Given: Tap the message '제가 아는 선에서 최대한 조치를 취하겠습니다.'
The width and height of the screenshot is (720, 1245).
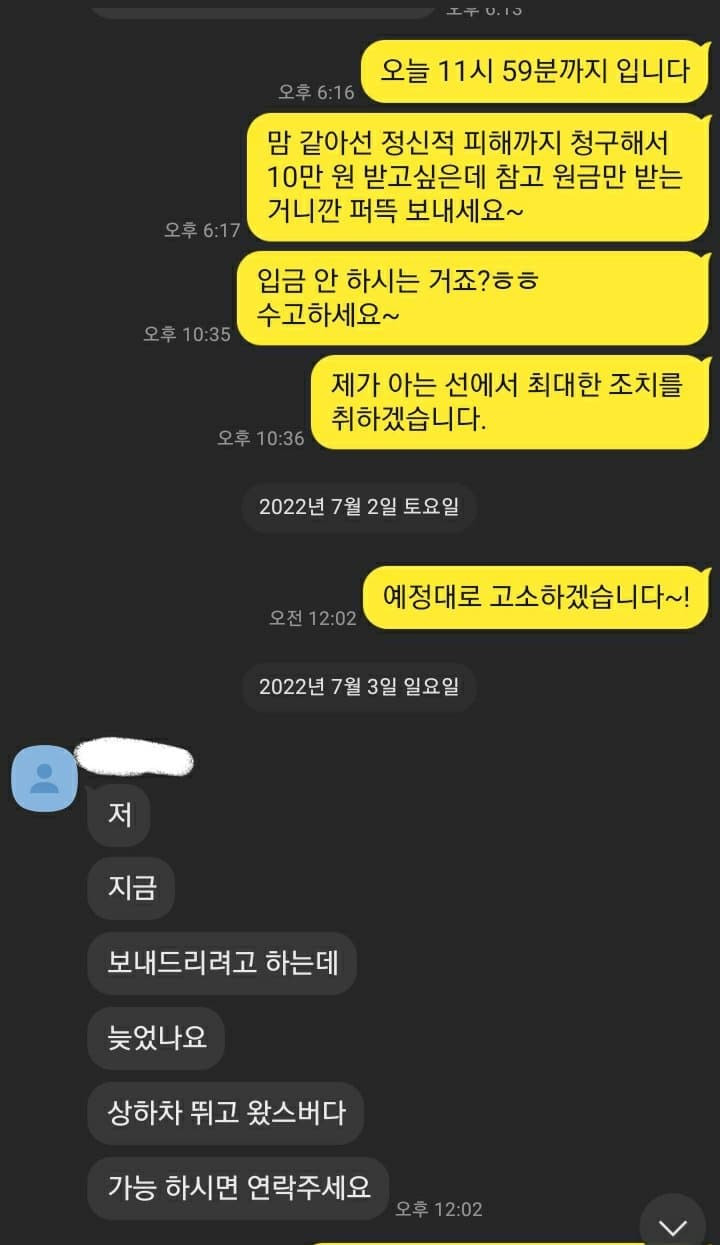Looking at the screenshot, I should (x=510, y=402).
